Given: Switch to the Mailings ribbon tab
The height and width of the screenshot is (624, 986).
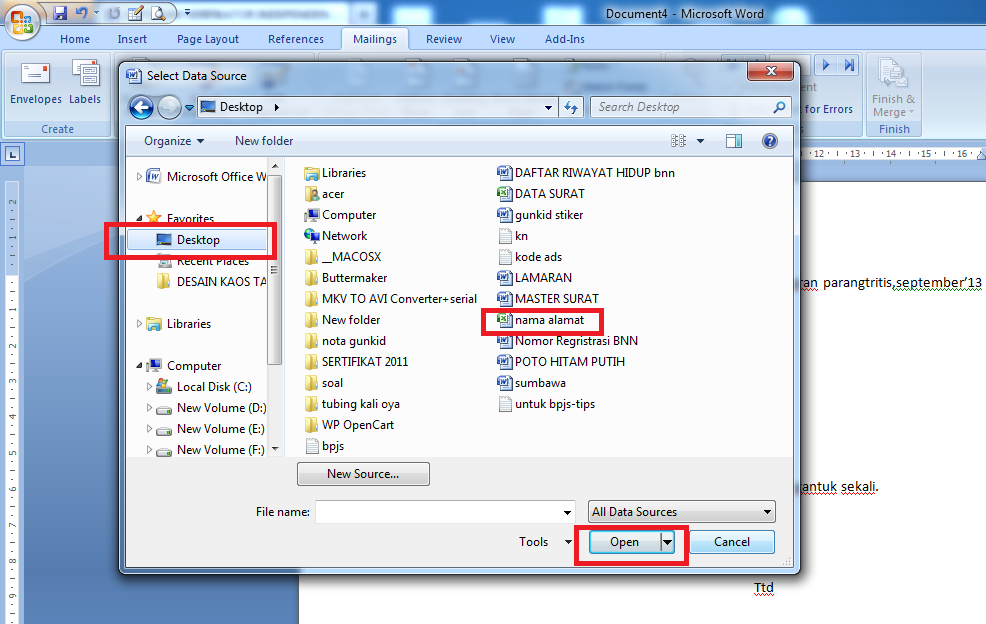Looking at the screenshot, I should click(375, 39).
